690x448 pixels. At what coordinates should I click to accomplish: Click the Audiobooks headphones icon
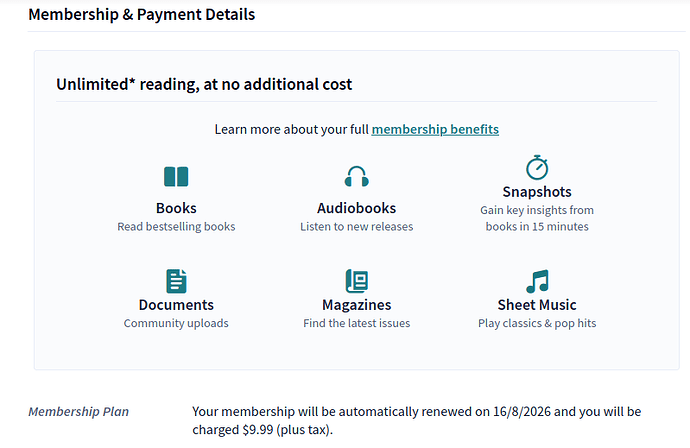coord(356,177)
